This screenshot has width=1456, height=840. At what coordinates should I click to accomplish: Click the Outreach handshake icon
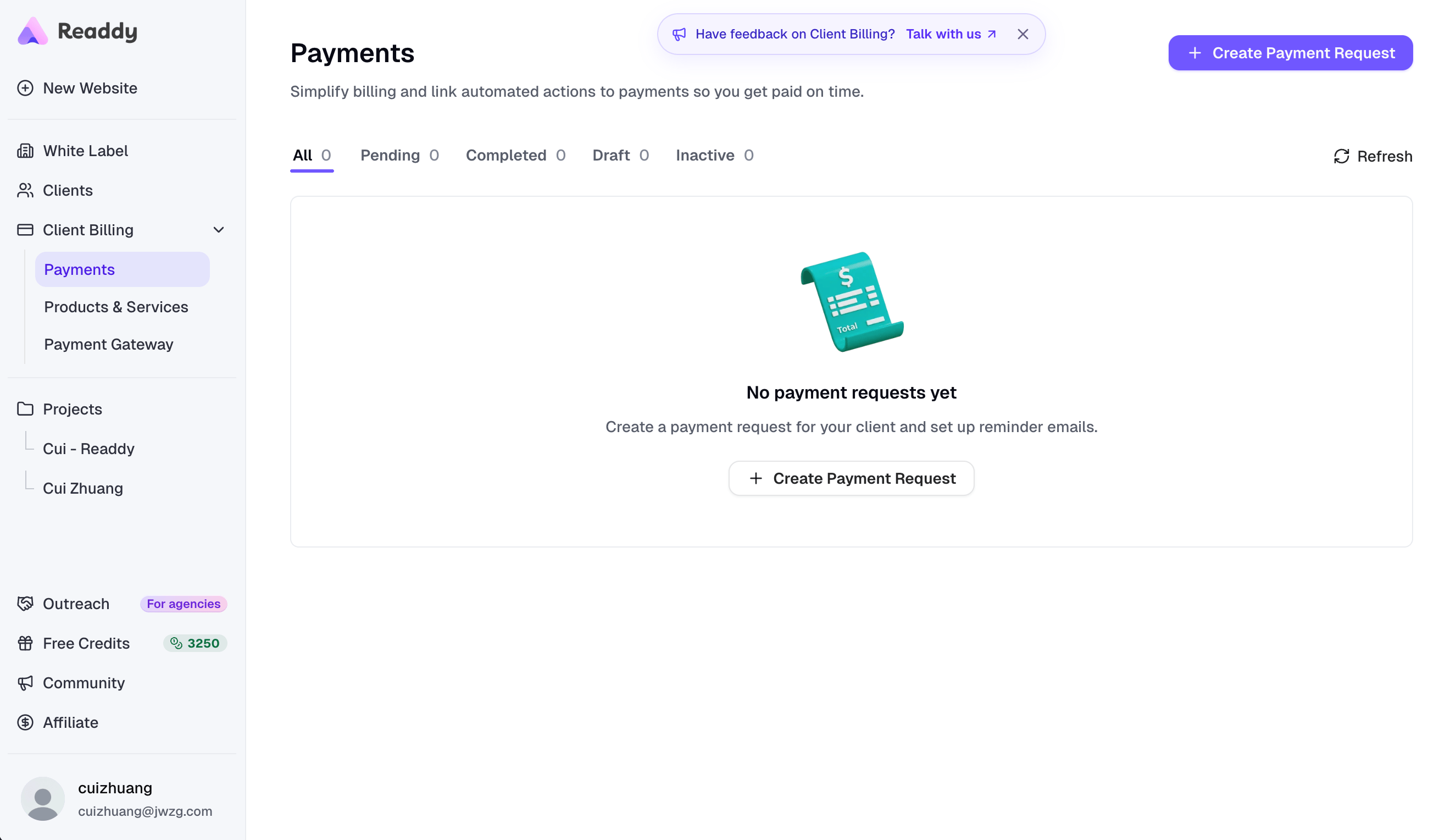tap(25, 604)
